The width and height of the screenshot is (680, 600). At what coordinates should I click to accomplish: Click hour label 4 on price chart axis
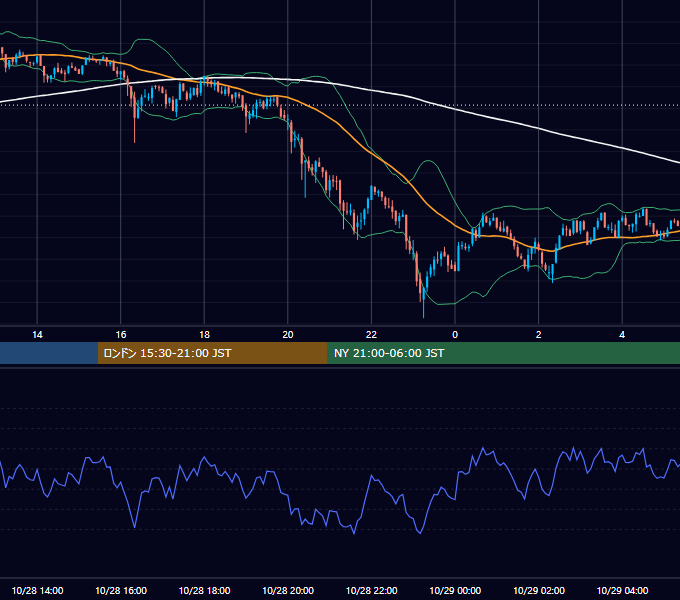pyautogui.click(x=622, y=335)
